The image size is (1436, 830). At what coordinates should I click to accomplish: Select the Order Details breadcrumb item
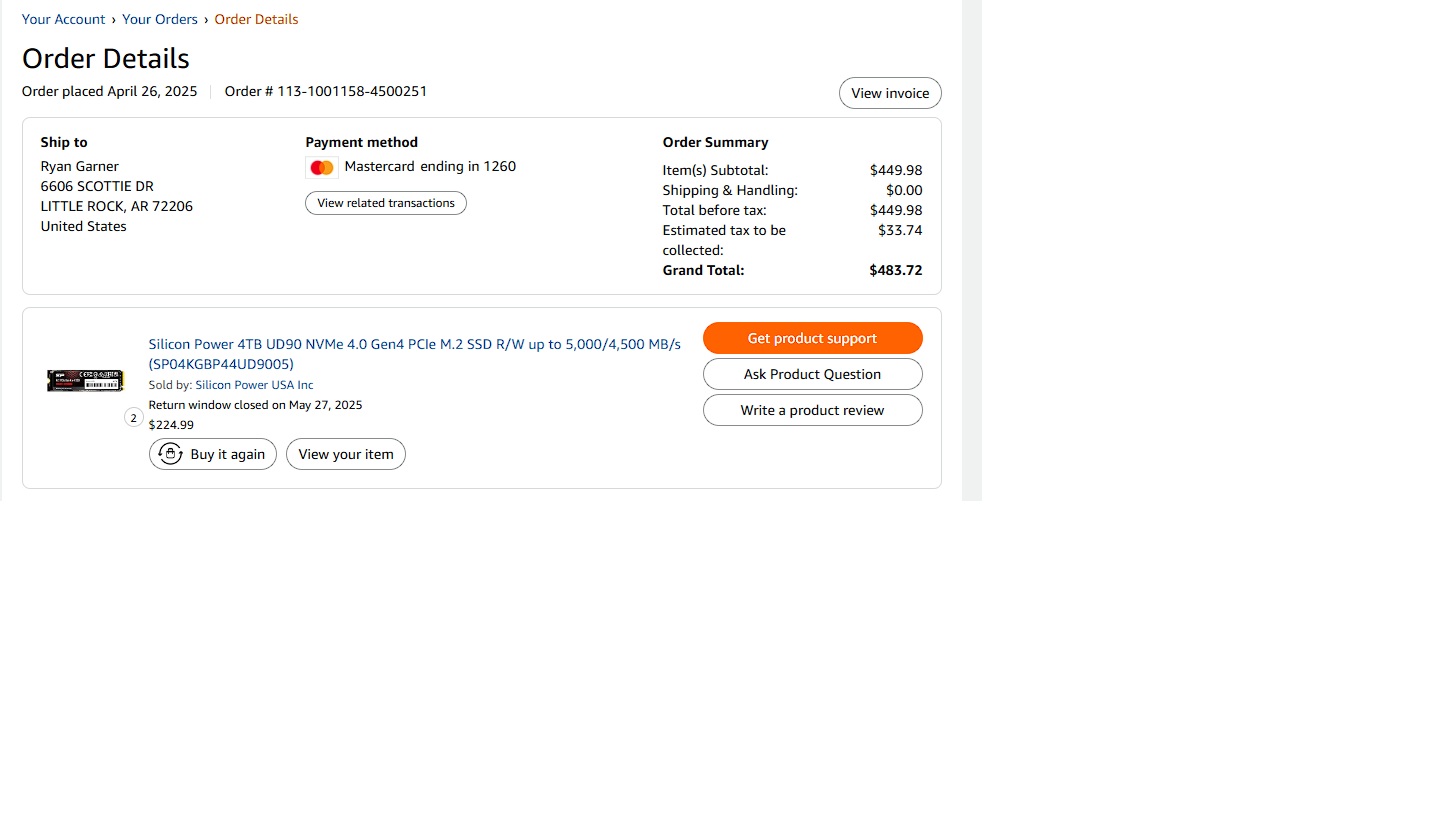point(256,19)
